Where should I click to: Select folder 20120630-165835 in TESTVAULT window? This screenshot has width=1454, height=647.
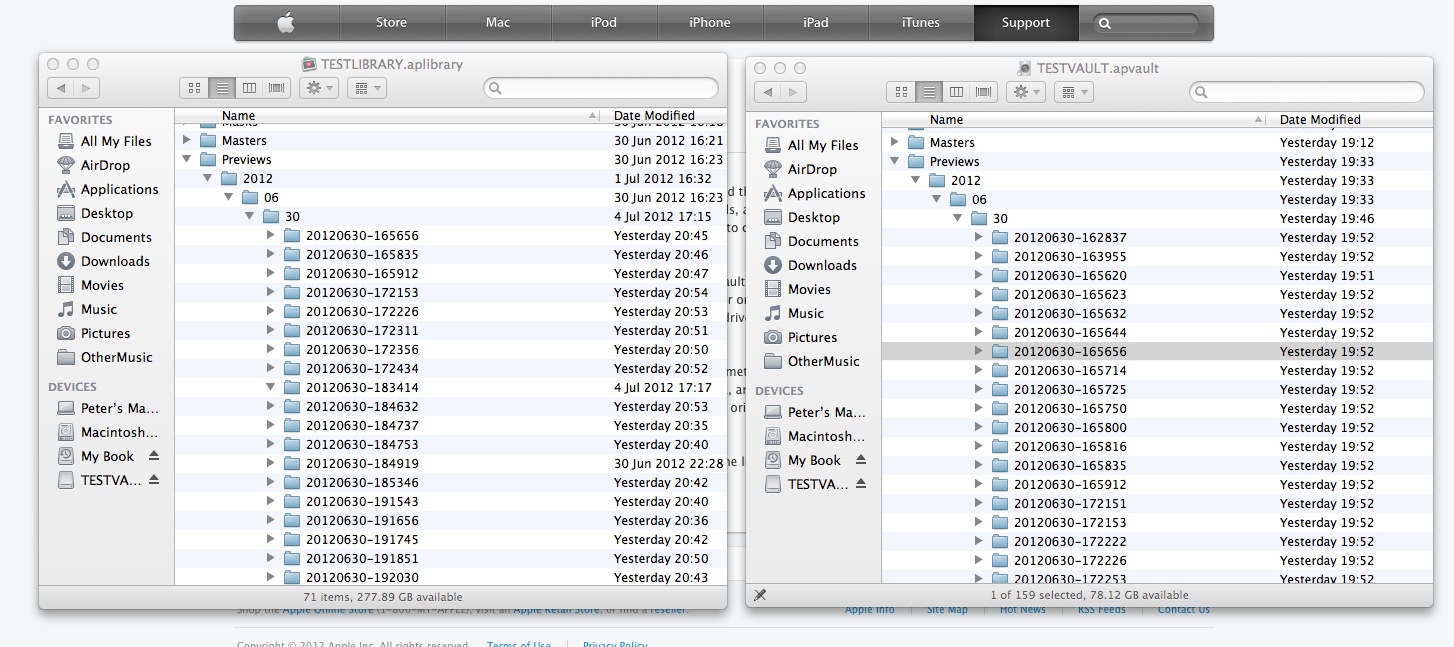pyautogui.click(x=1157, y=466)
